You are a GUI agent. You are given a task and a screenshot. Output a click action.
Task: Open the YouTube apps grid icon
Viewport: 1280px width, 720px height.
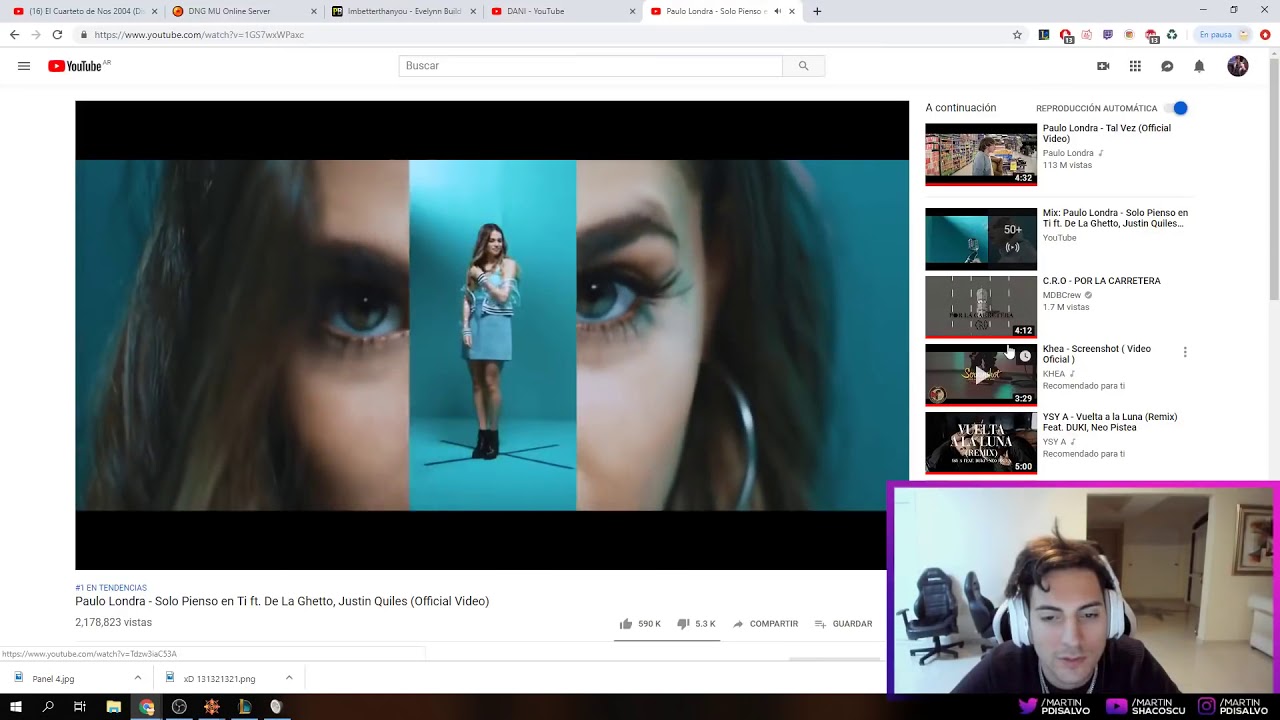point(1135,66)
